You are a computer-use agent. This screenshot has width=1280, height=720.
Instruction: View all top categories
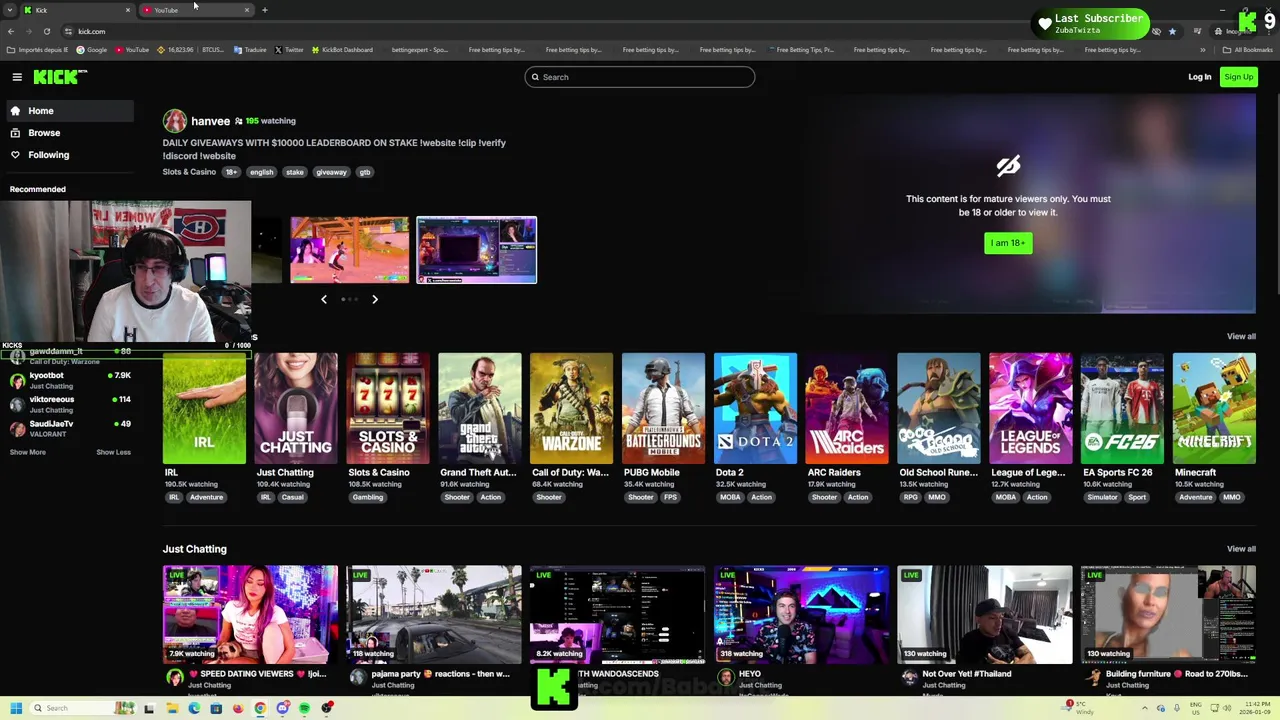(1241, 337)
